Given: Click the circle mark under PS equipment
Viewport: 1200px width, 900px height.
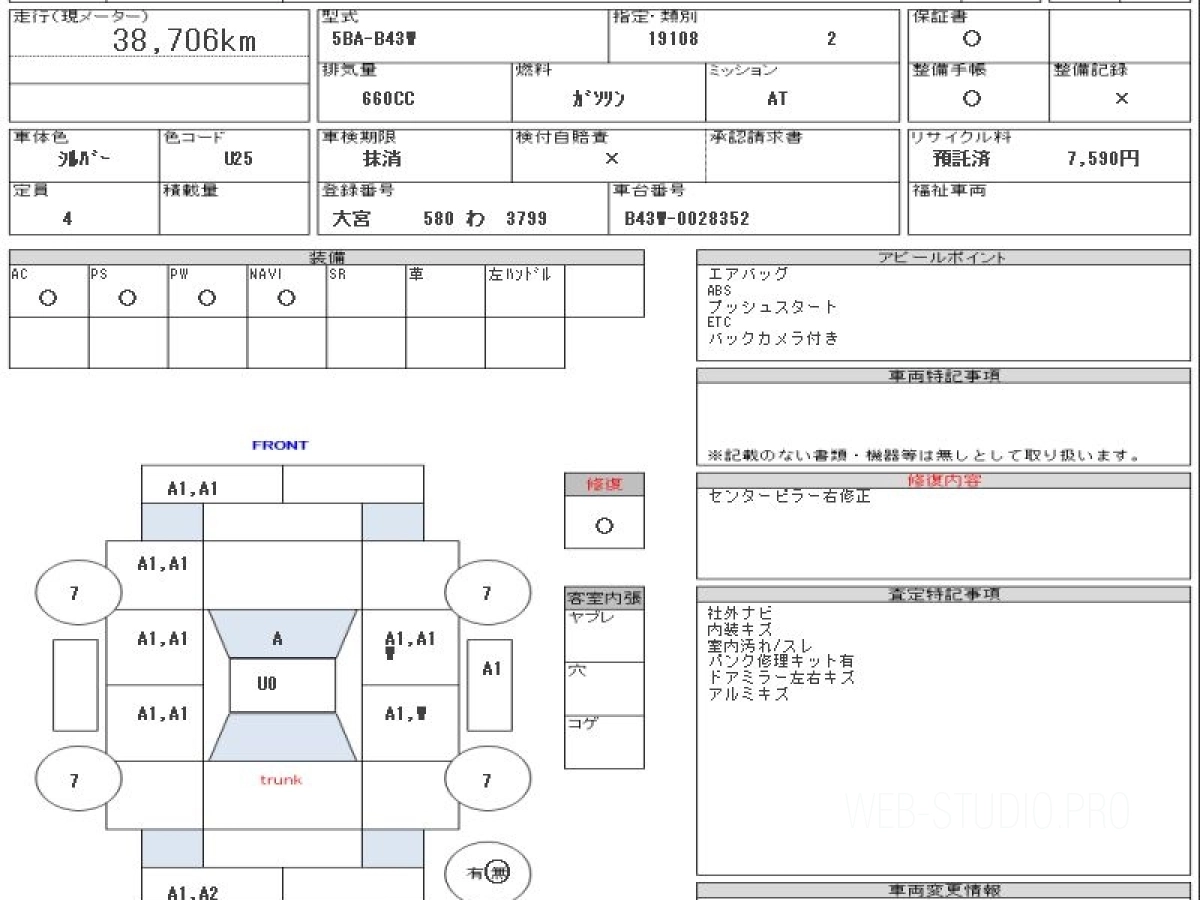Looking at the screenshot, I should coord(127,298).
